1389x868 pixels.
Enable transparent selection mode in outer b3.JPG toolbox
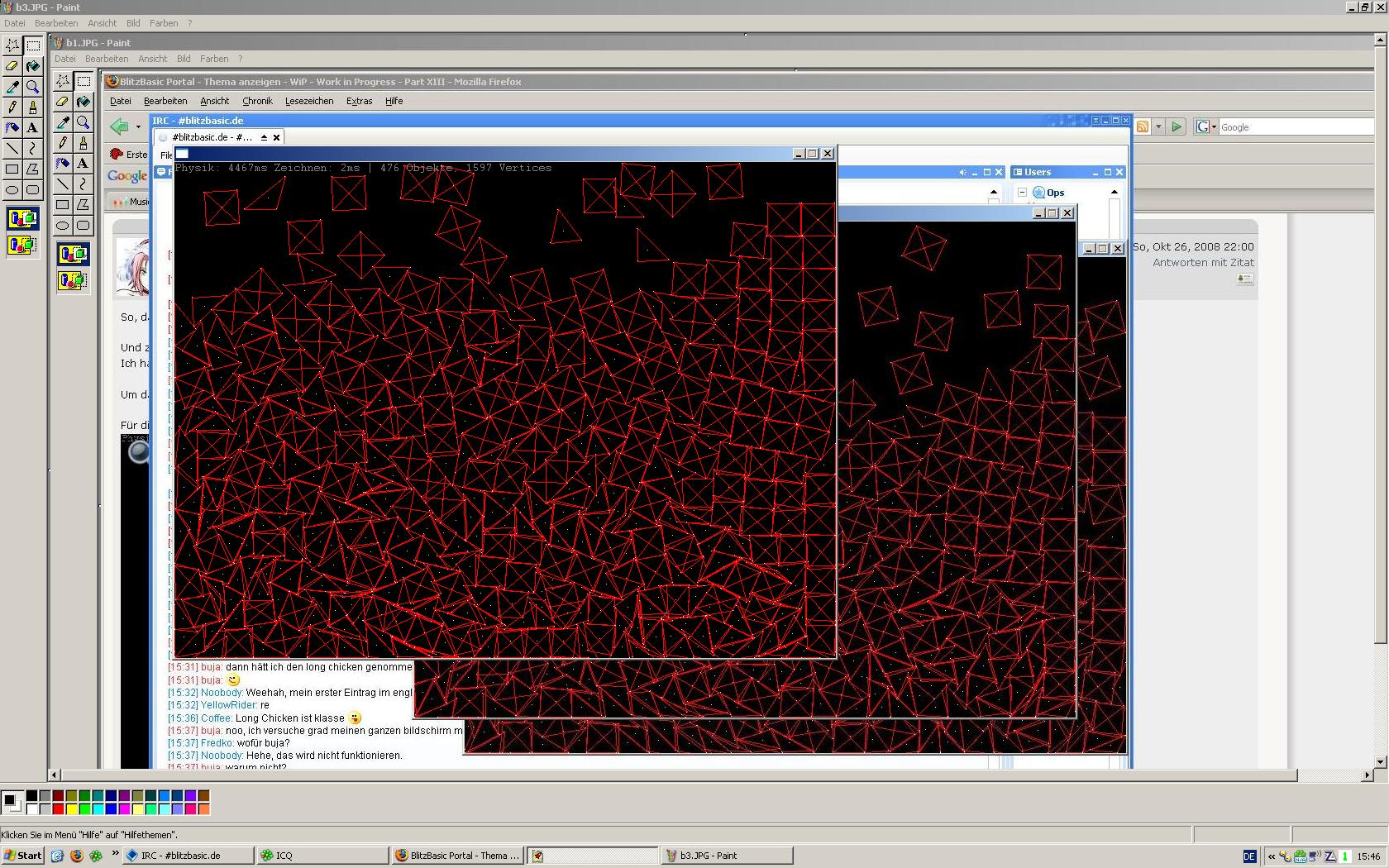coord(22,245)
